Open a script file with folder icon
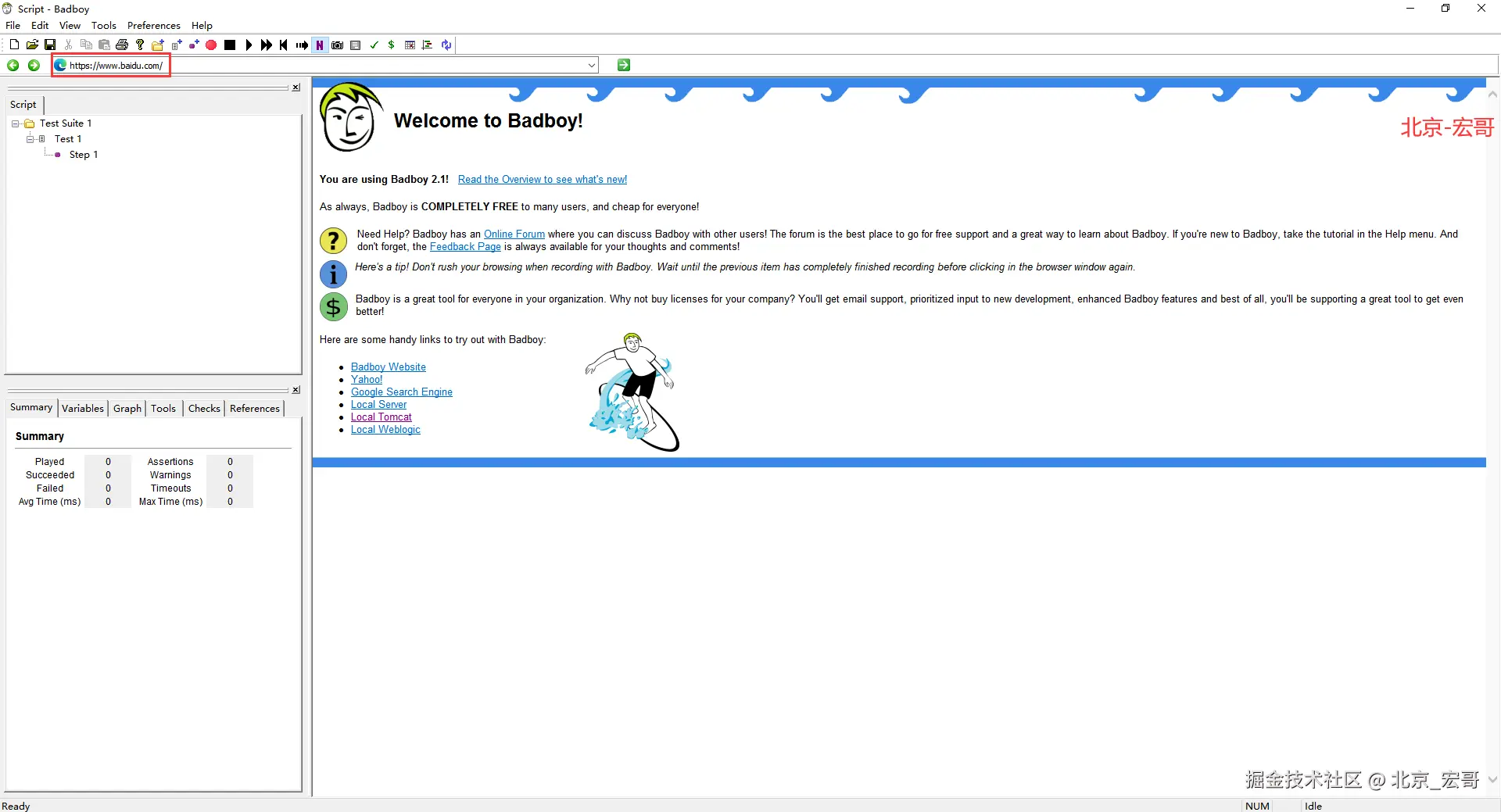 click(x=32, y=45)
